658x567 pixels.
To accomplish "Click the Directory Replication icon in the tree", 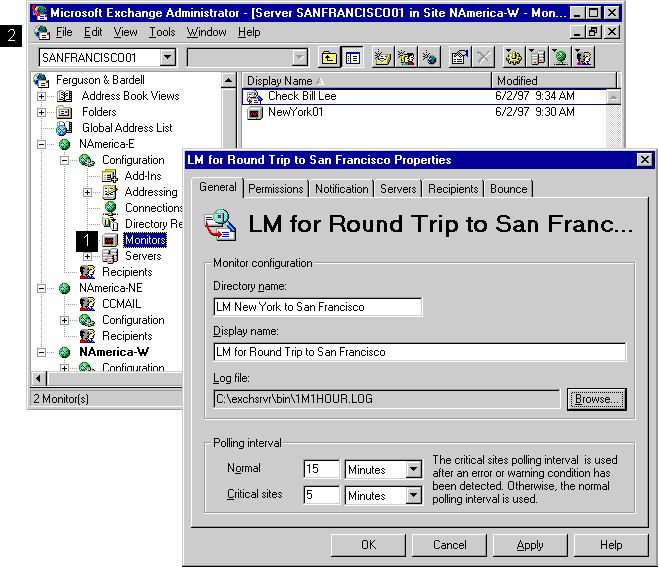I will click(110, 224).
